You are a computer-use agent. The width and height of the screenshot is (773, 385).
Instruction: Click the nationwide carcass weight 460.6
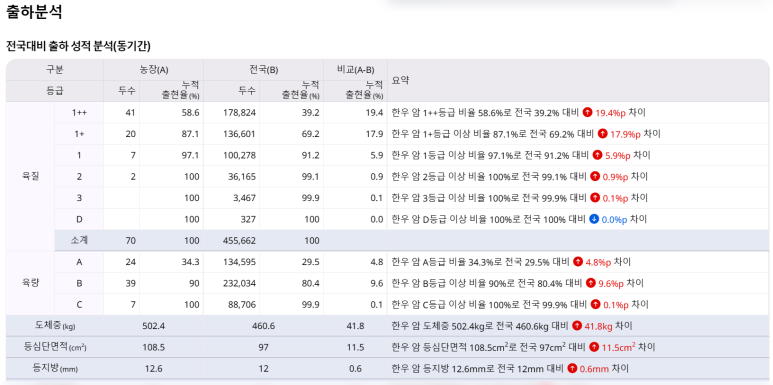point(264,326)
